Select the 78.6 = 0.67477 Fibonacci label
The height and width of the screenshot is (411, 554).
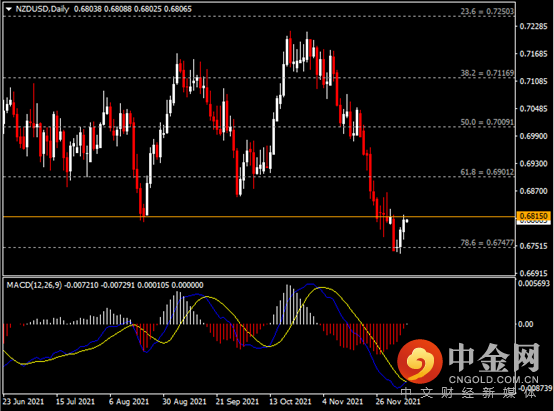pyautogui.click(x=487, y=242)
